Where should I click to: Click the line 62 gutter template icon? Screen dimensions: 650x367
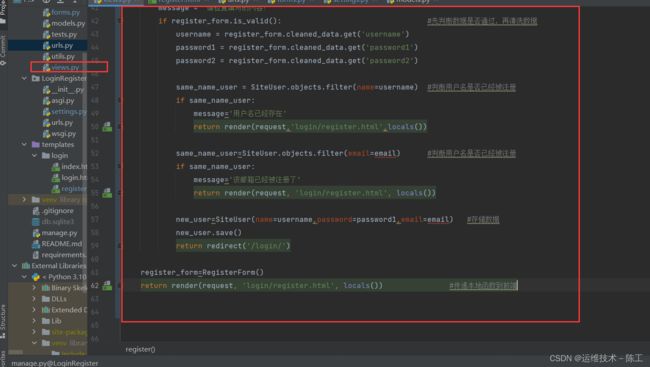107,285
